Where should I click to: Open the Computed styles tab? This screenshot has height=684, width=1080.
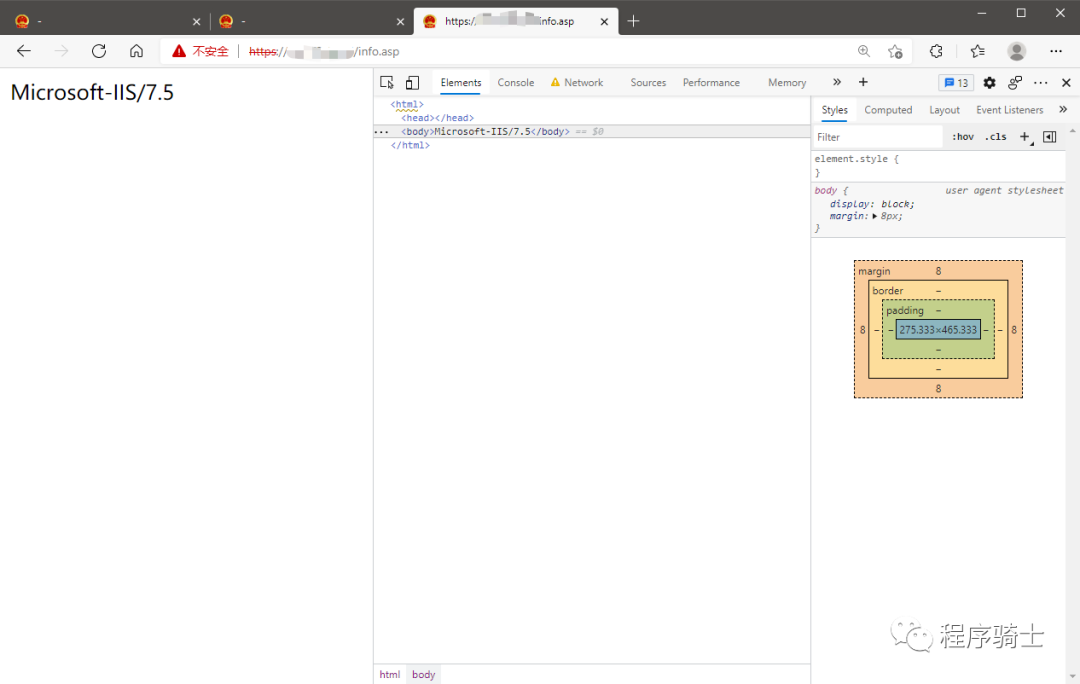coord(888,110)
